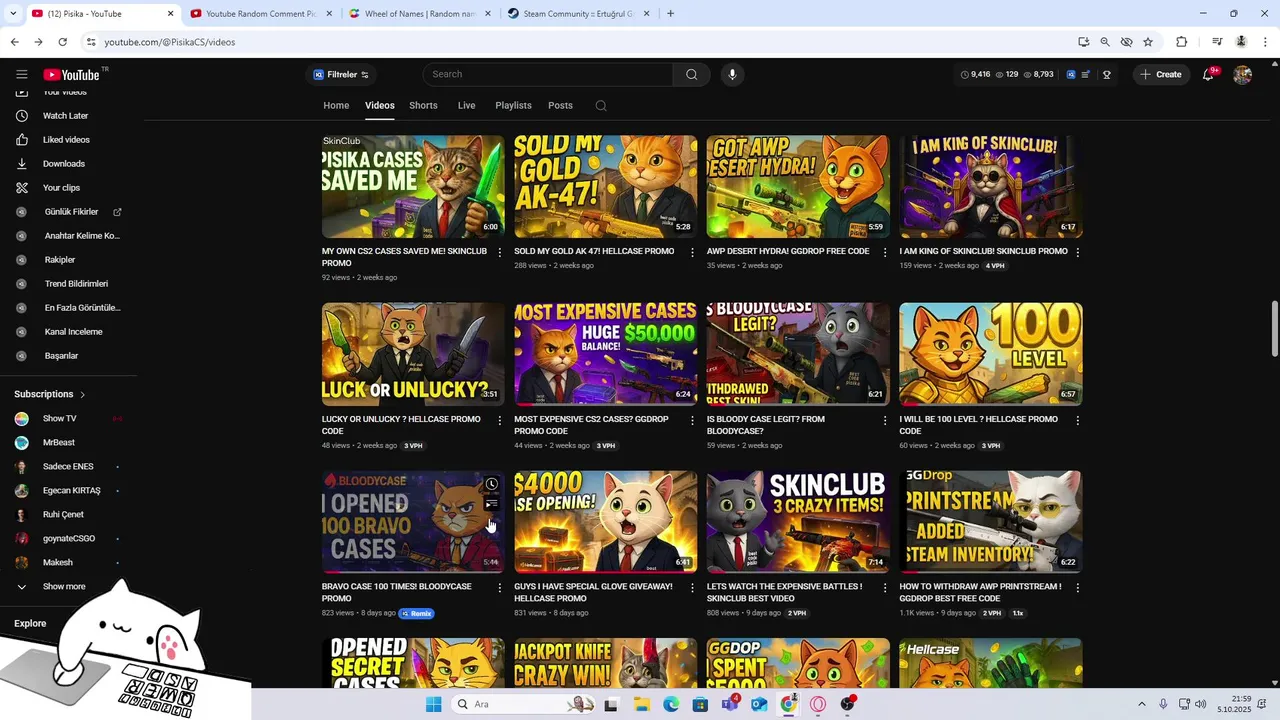This screenshot has width=1280, height=720.
Task: Open more options for IS BLOODY CASE LEGIT video
Action: coord(884,420)
